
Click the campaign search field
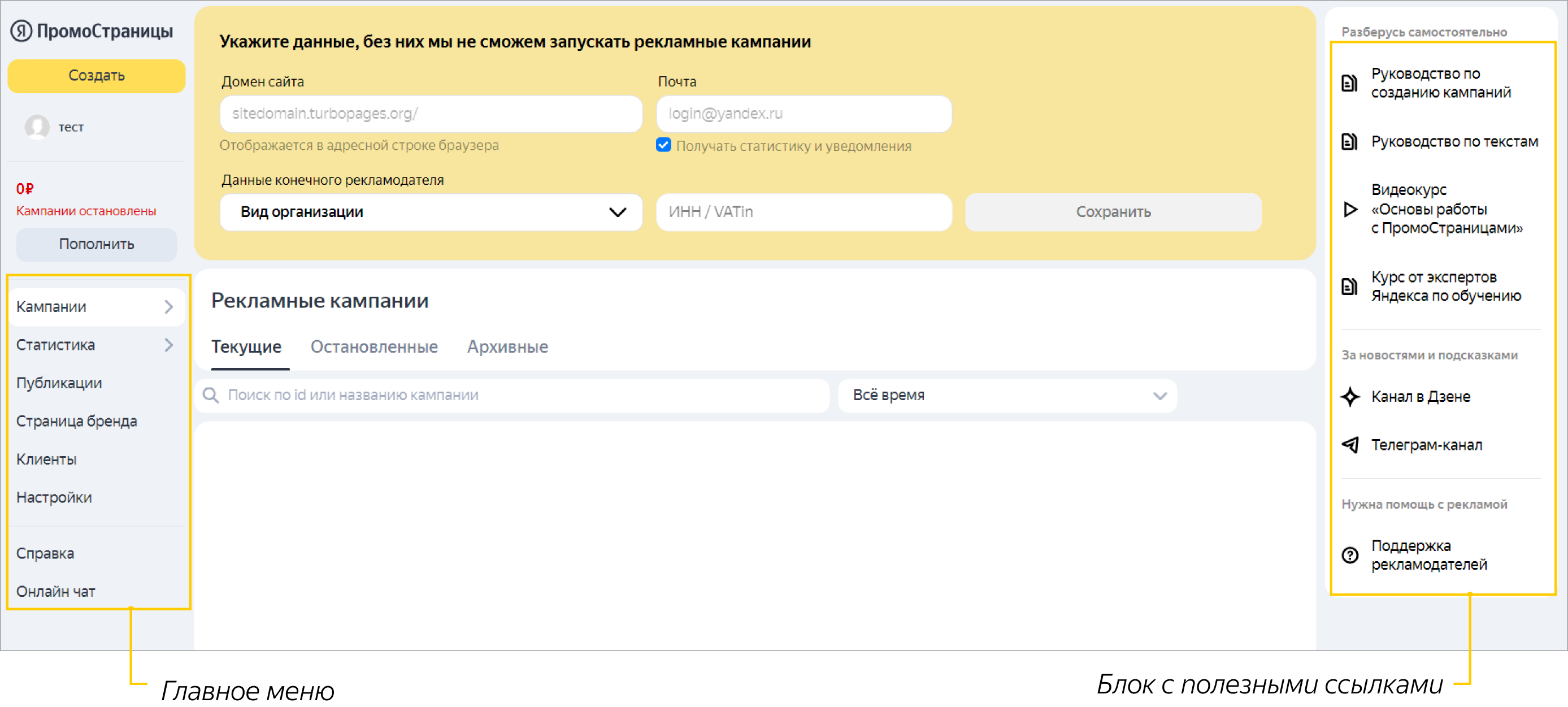pyautogui.click(x=512, y=395)
